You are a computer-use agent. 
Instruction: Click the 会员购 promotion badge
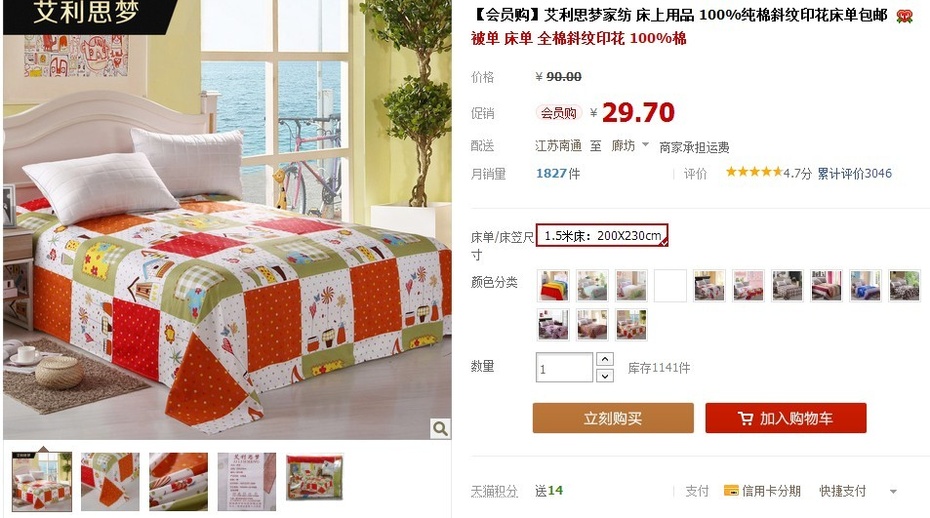pos(558,113)
